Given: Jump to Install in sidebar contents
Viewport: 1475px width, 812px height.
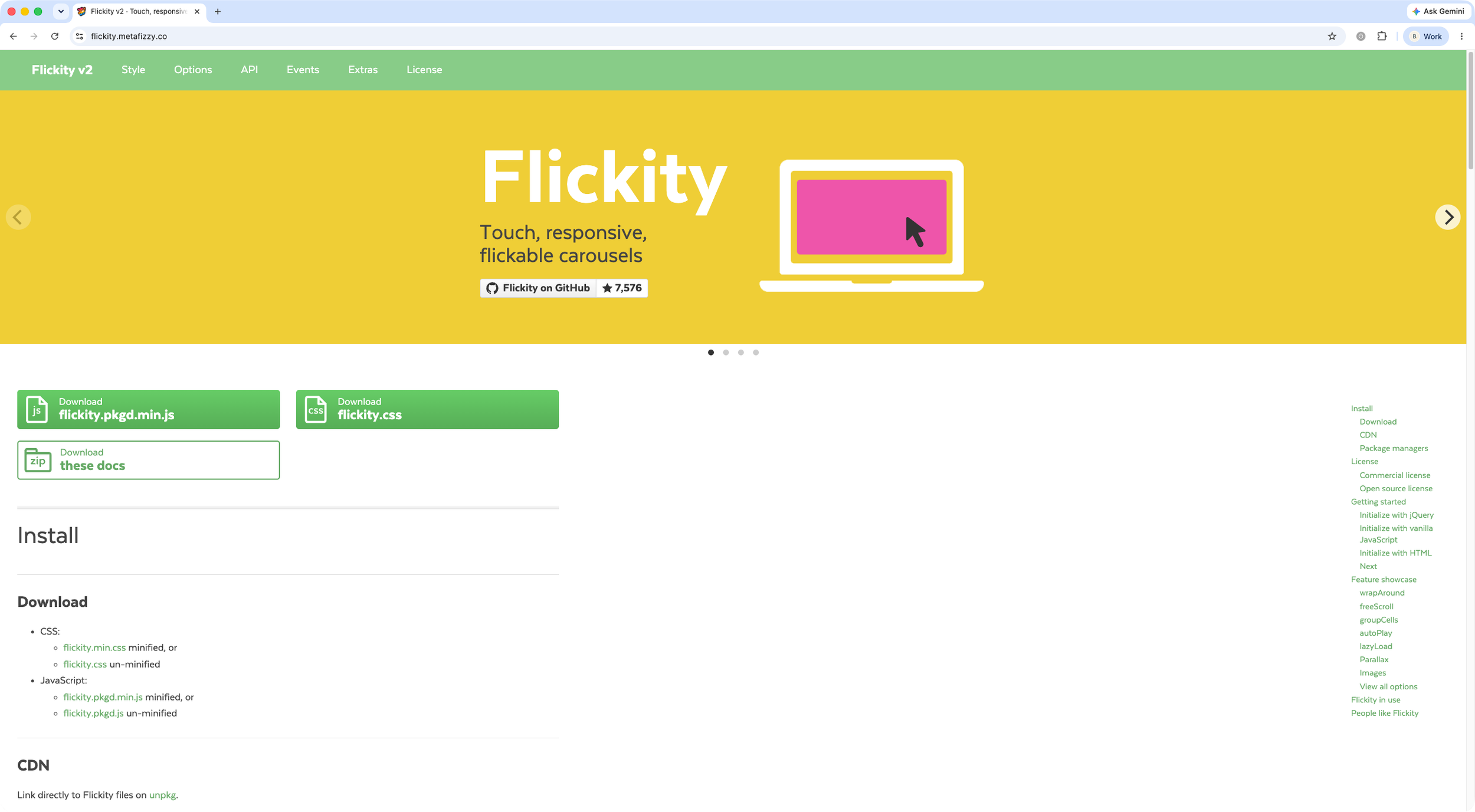Looking at the screenshot, I should [1362, 409].
